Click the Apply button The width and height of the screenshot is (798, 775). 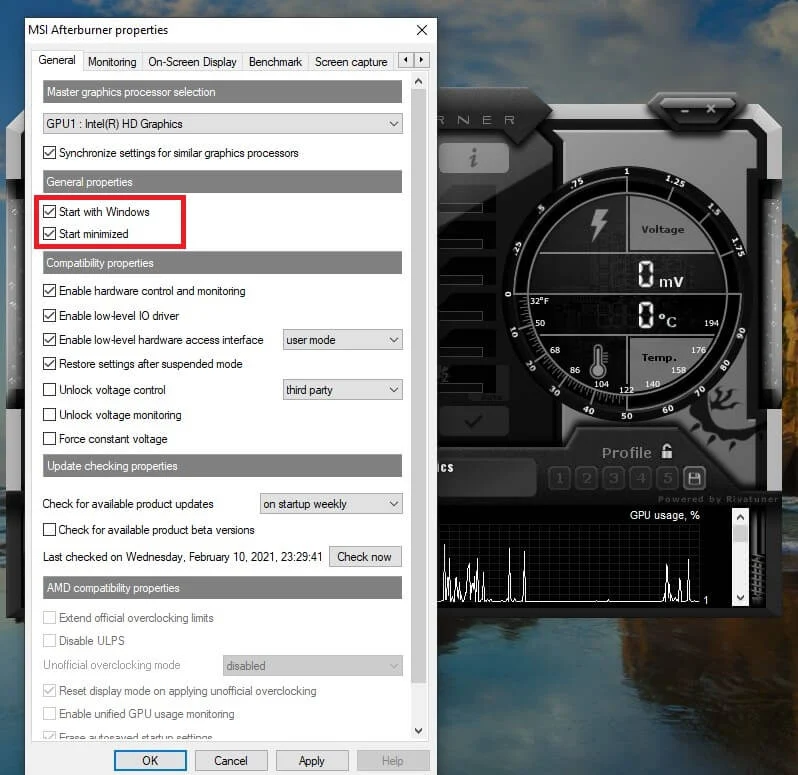pyautogui.click(x=312, y=760)
